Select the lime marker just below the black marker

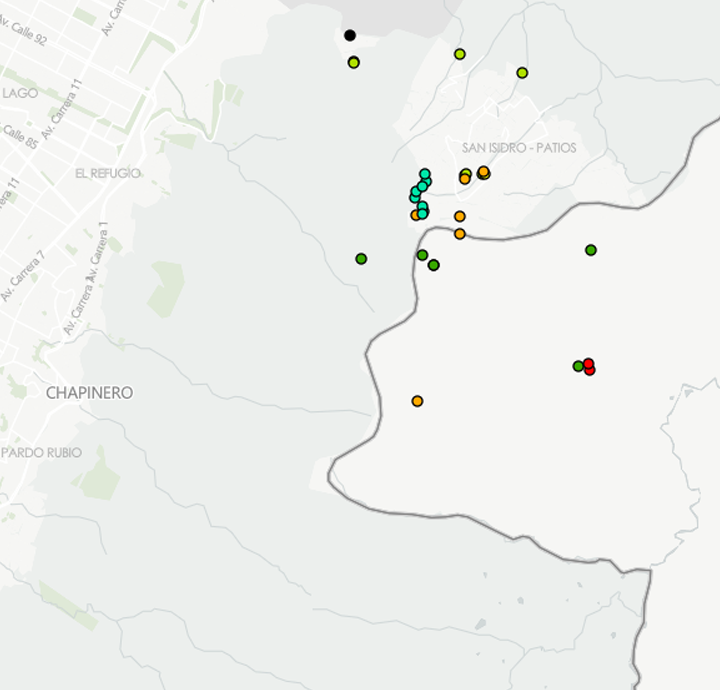point(354,63)
